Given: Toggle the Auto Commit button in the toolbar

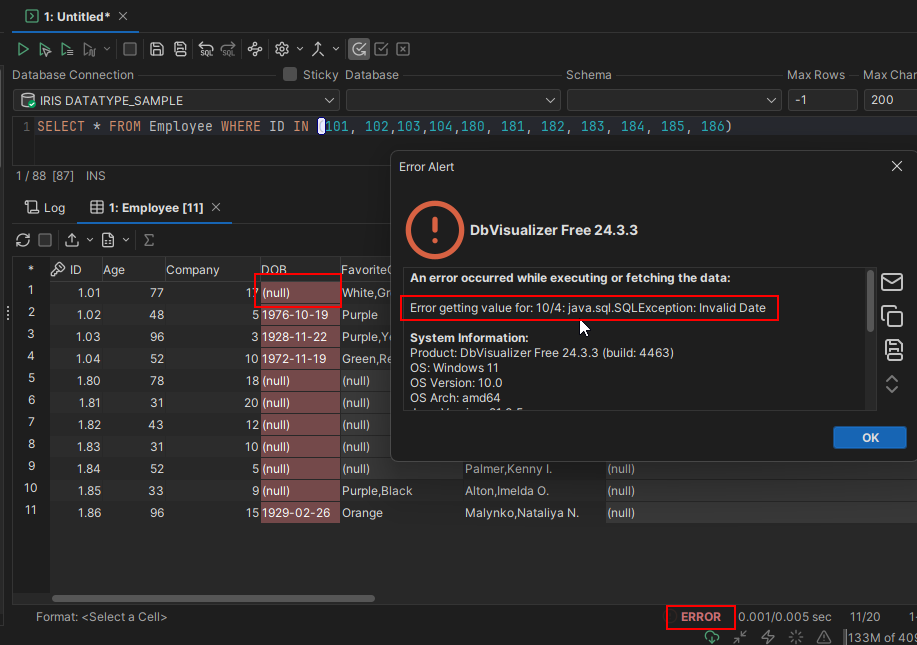Looking at the screenshot, I should coord(359,49).
